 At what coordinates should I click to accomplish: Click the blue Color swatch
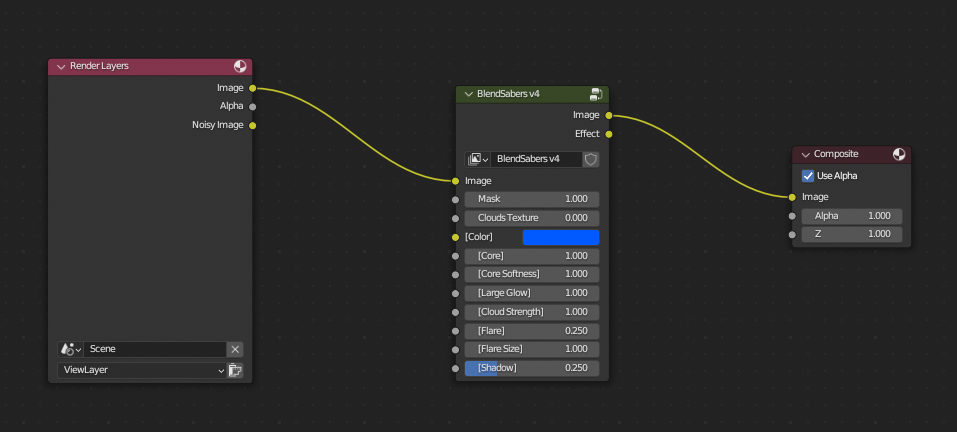click(x=561, y=237)
